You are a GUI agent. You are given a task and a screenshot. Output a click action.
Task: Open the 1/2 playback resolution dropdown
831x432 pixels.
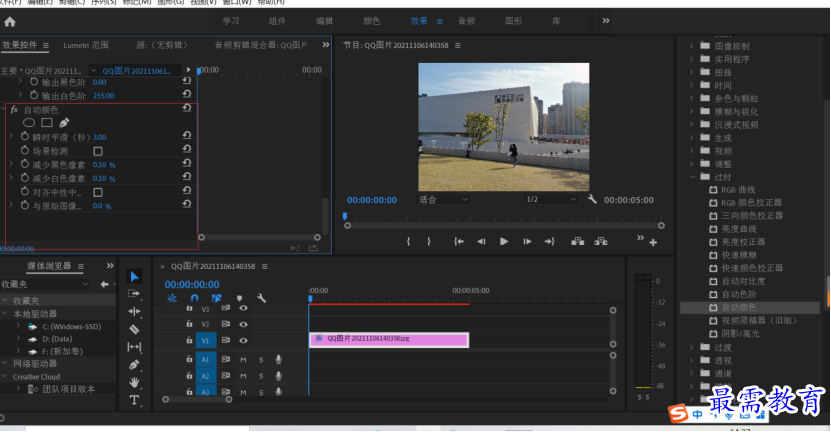point(550,199)
